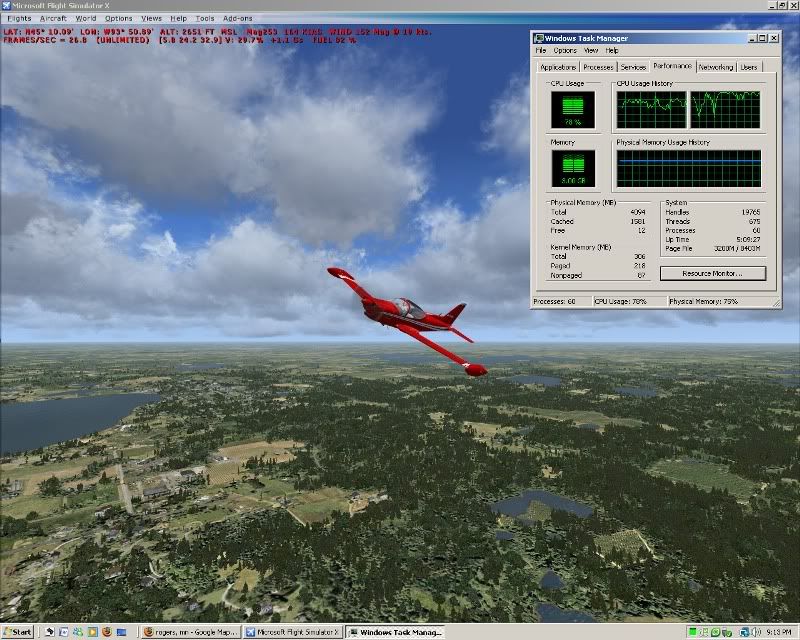Click the Memory usage gauge
Image resolution: width=800 pixels, height=640 pixels.
click(x=573, y=168)
